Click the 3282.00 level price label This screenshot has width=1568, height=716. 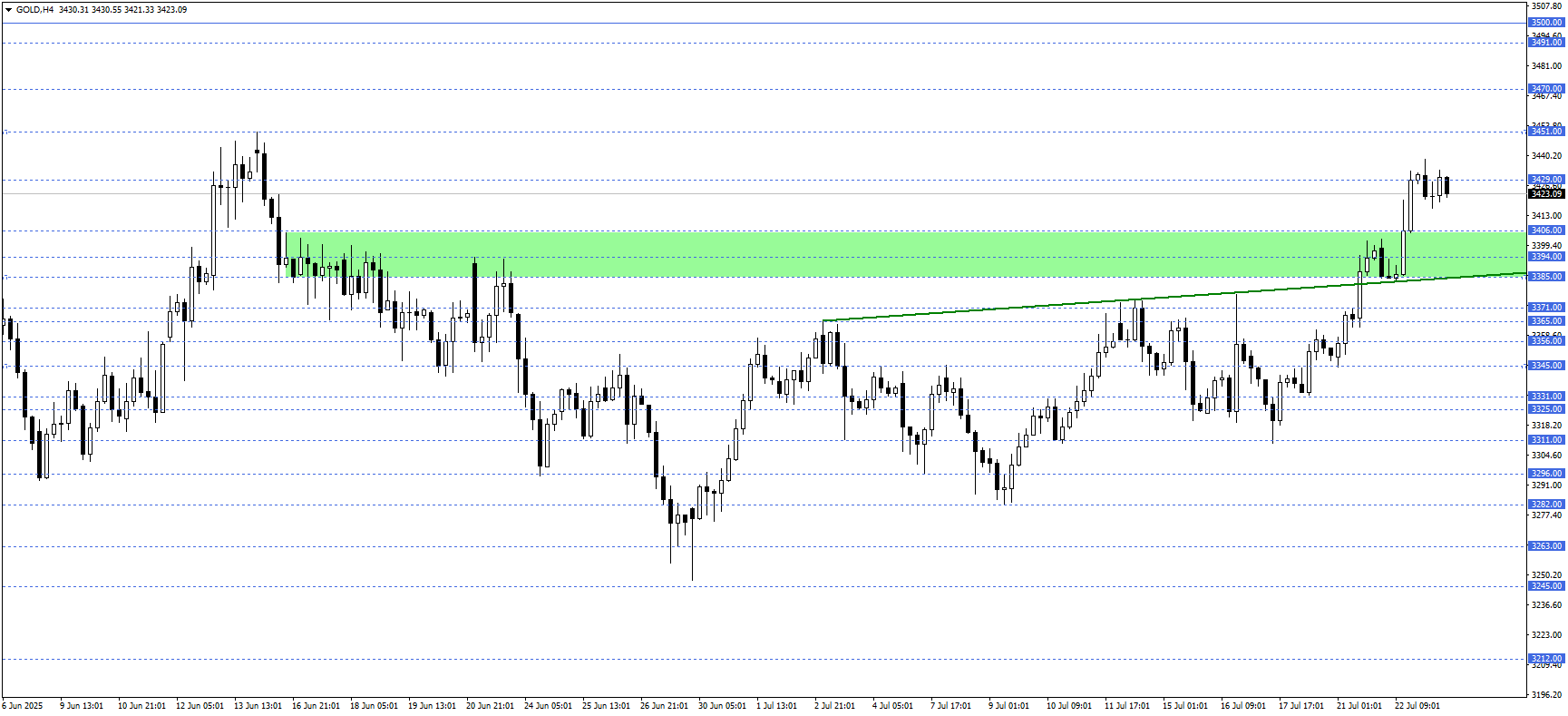pyautogui.click(x=1546, y=505)
